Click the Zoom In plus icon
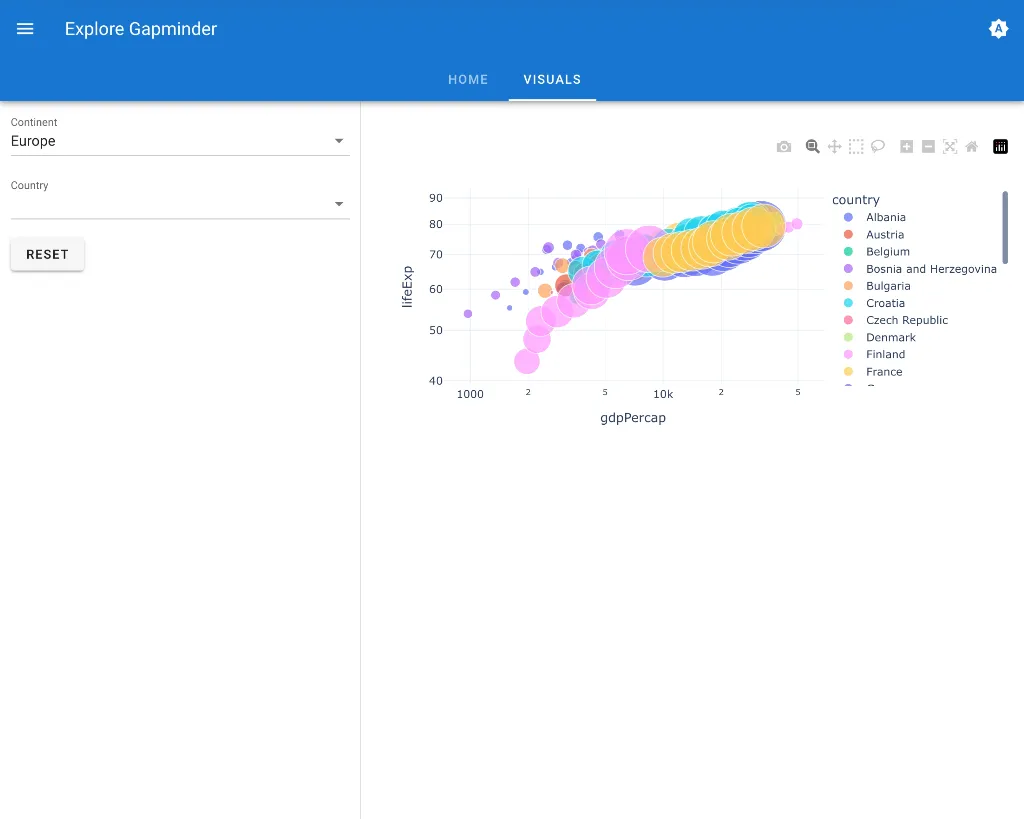Screen dimensions: 1024x819 click(907, 147)
